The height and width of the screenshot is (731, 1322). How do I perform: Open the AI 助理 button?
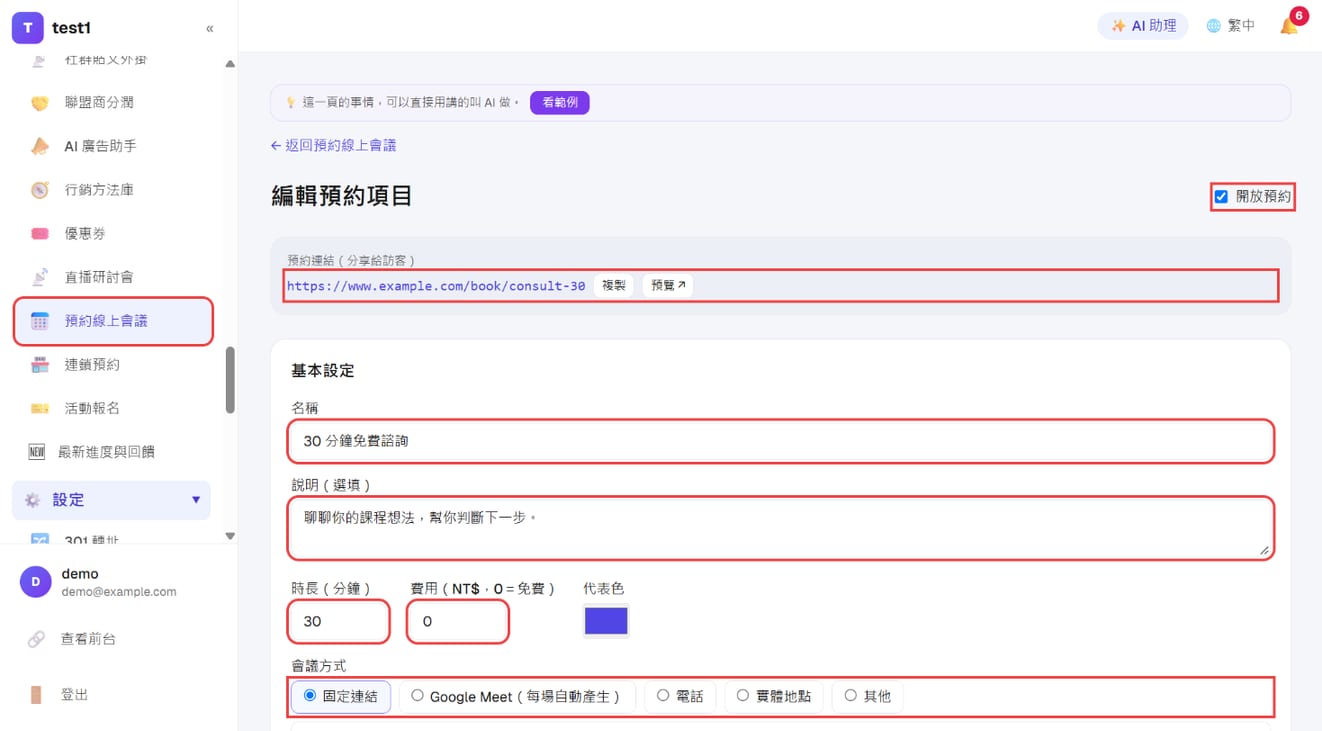click(1143, 26)
